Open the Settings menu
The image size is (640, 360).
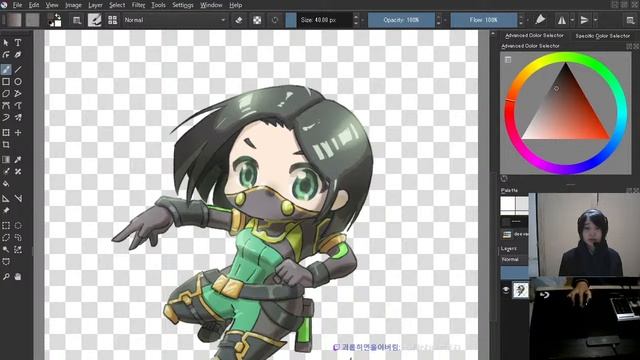click(182, 5)
